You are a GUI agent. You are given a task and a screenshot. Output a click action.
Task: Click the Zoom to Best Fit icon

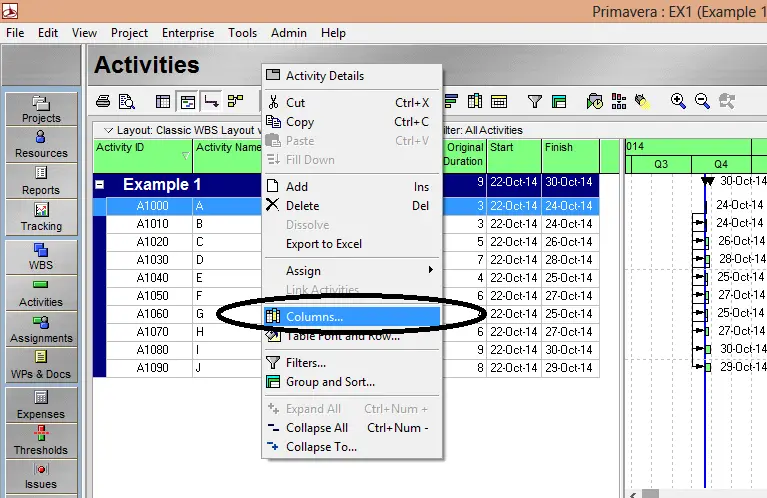point(726,101)
